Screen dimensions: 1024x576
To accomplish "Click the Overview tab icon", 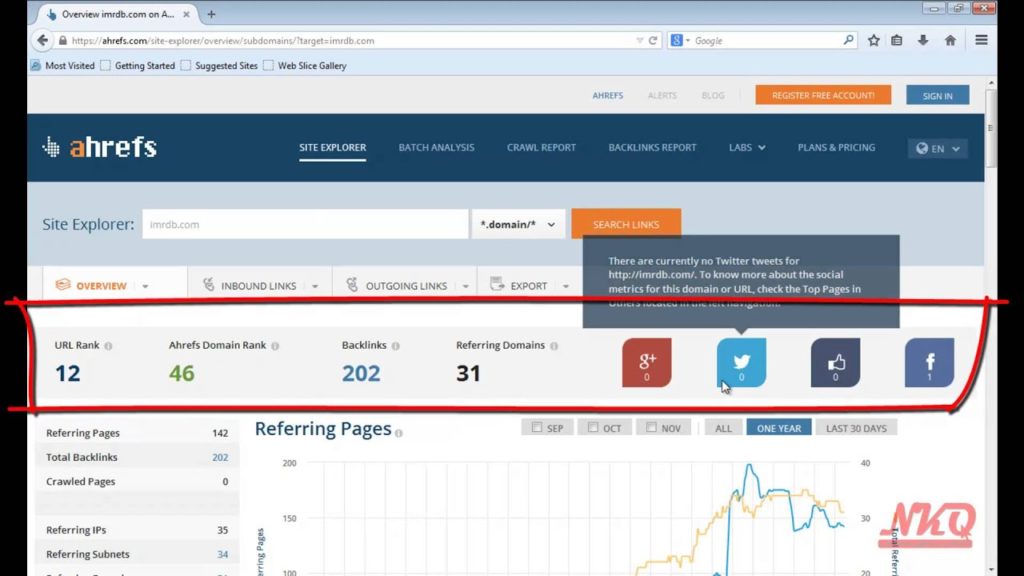I will coord(63,285).
